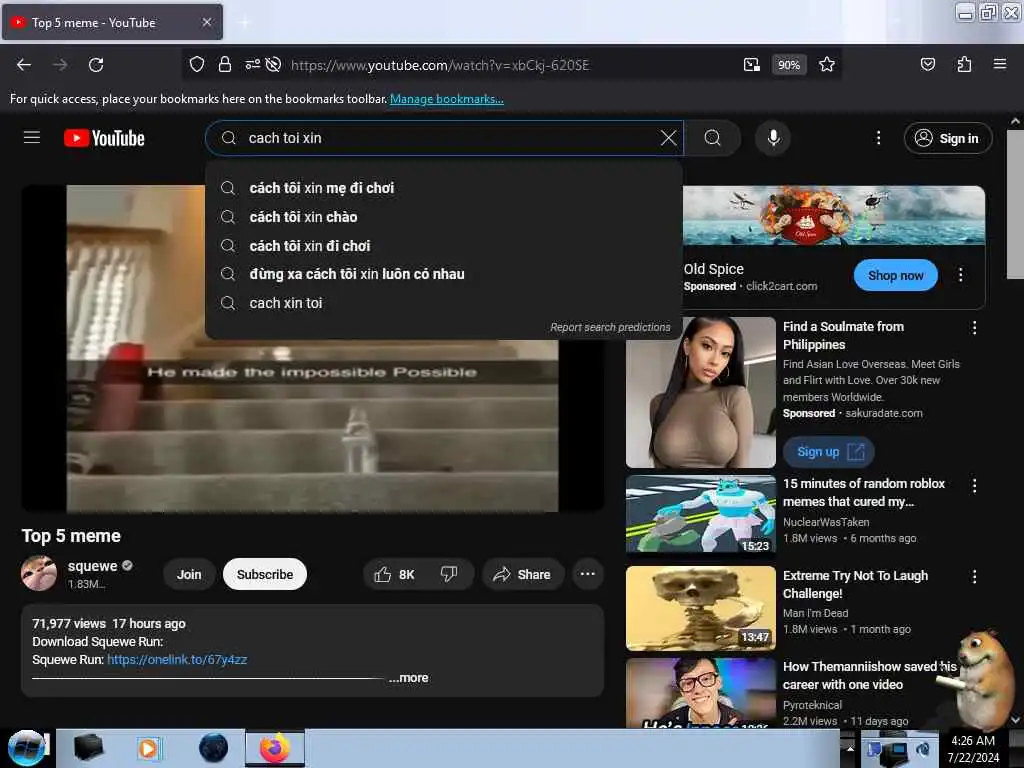1024x768 pixels.
Task: Open the onelink.to/67y4zz link
Action: pyautogui.click(x=177, y=660)
